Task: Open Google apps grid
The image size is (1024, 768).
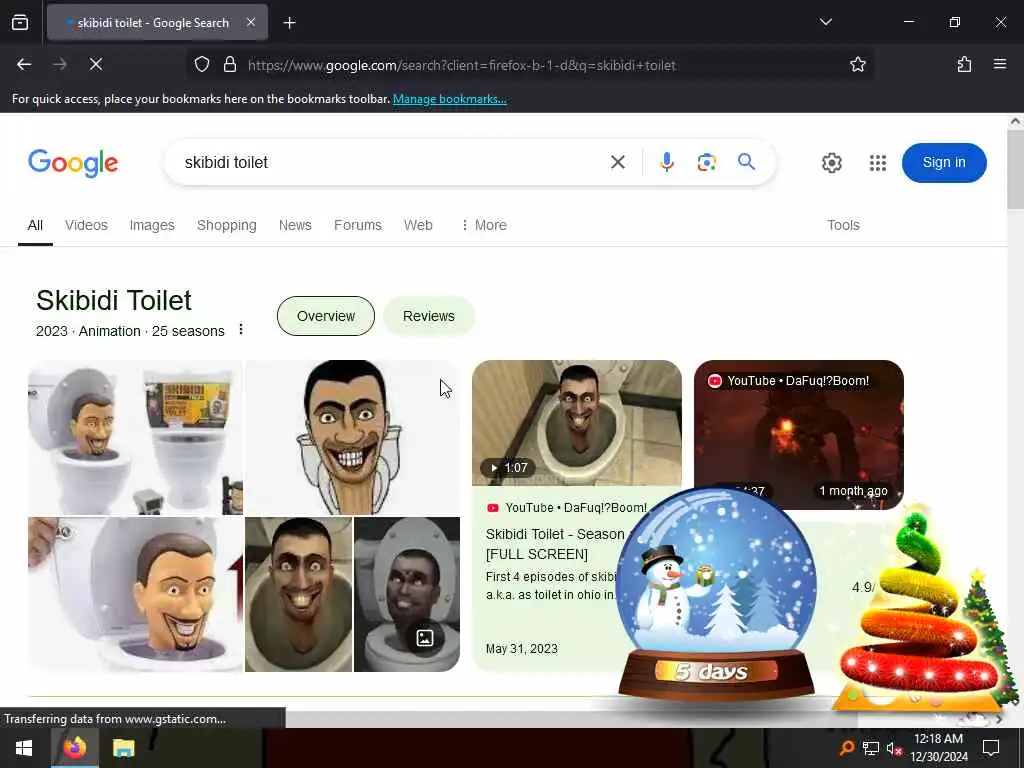Action: point(878,163)
